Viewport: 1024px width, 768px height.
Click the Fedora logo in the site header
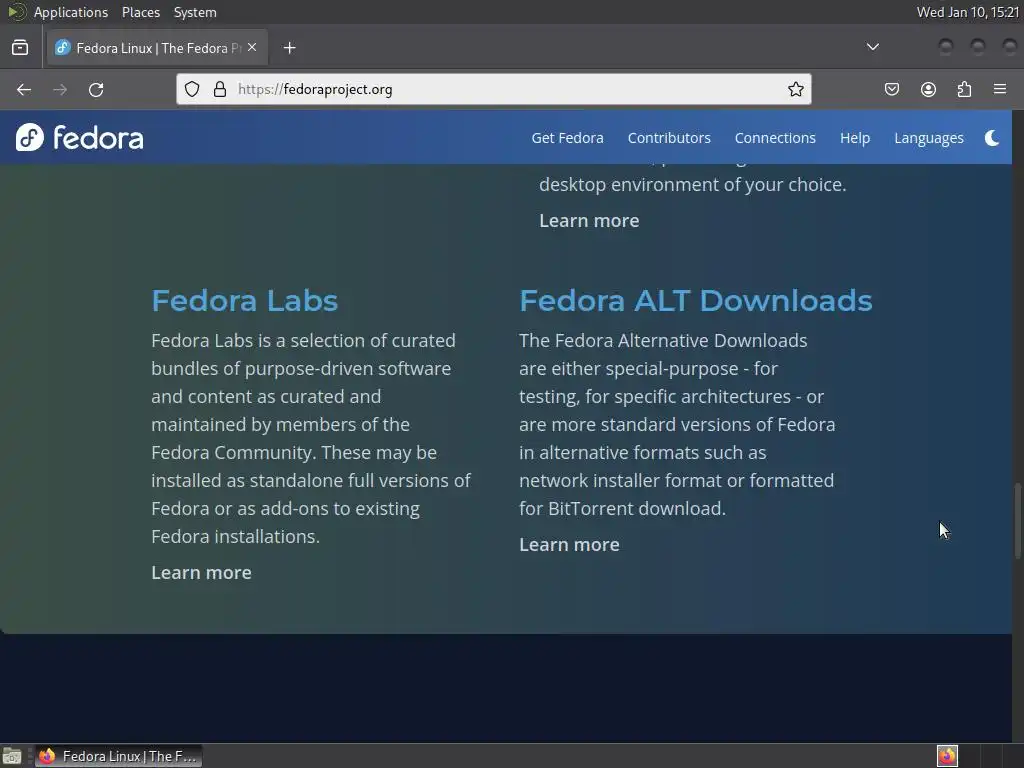coord(80,138)
